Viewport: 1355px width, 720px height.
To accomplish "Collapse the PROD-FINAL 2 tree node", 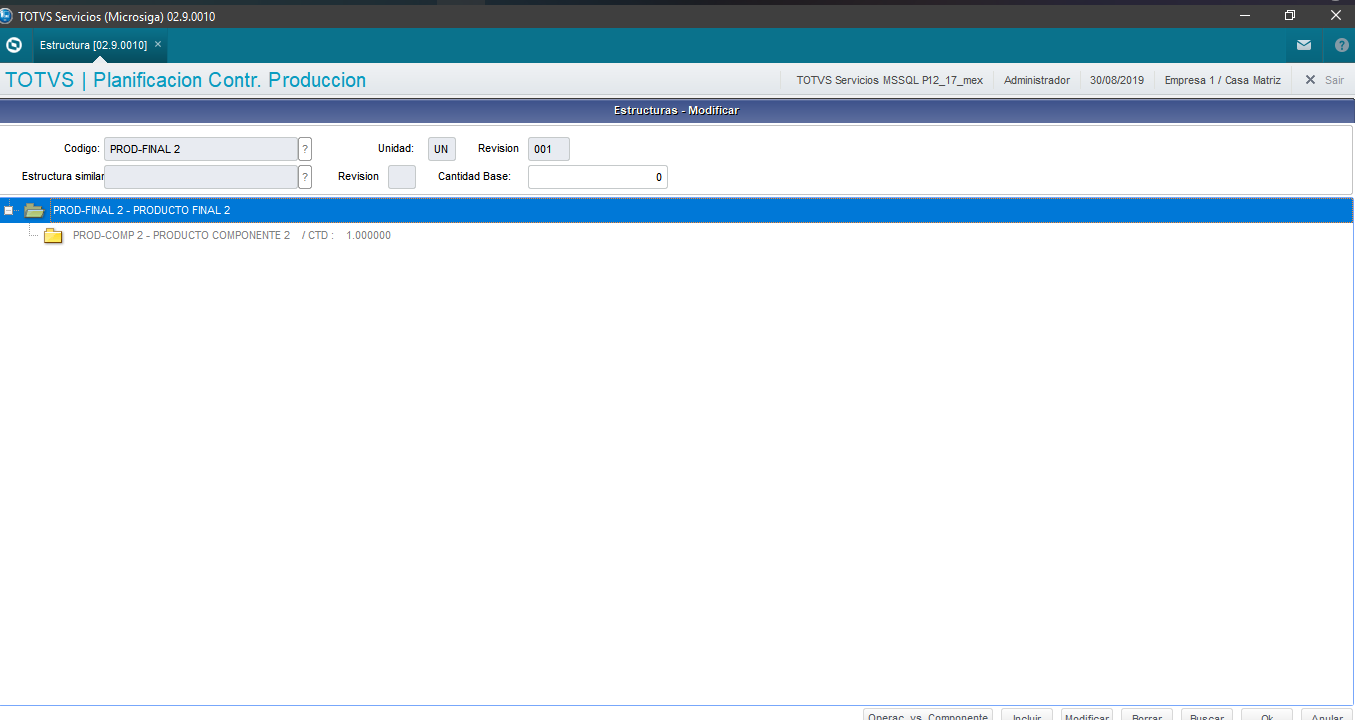I will click(9, 210).
